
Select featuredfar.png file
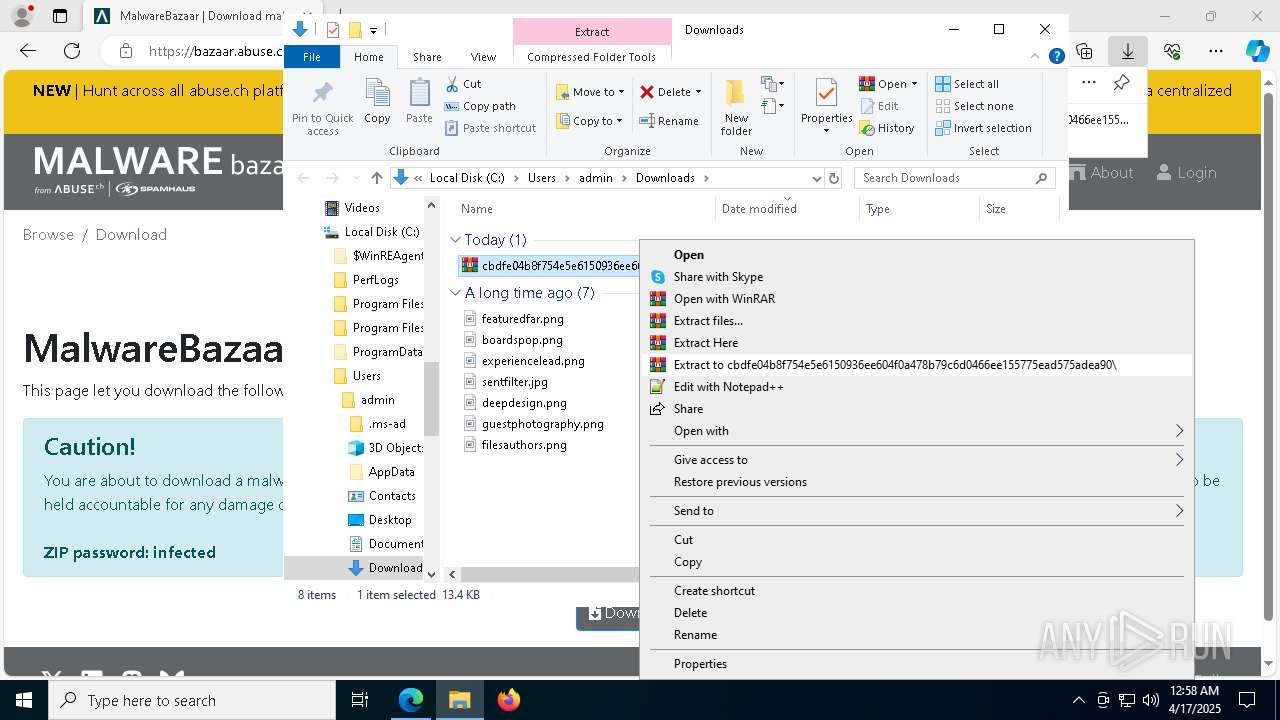click(522, 319)
